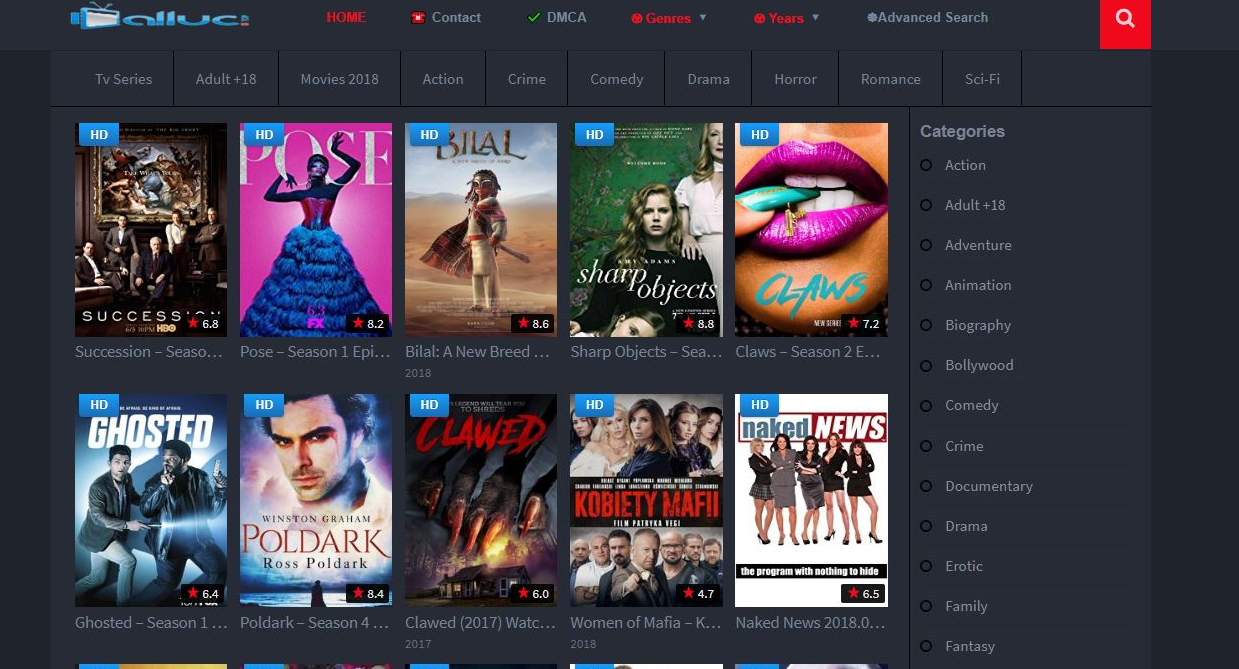Select the Tv Series tab
Screen dimensions: 1239x669
[x=124, y=79]
